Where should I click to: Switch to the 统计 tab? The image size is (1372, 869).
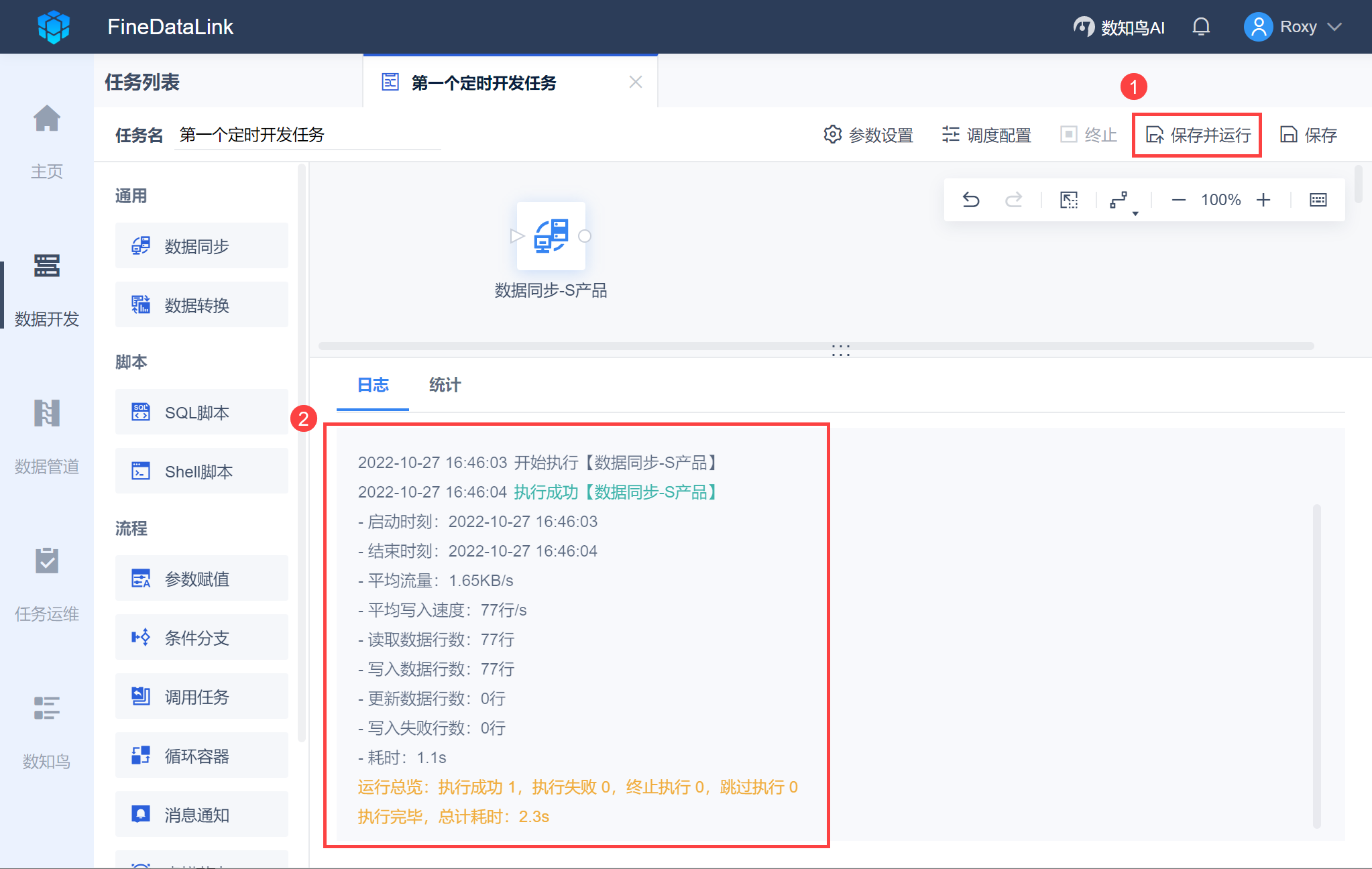[445, 385]
